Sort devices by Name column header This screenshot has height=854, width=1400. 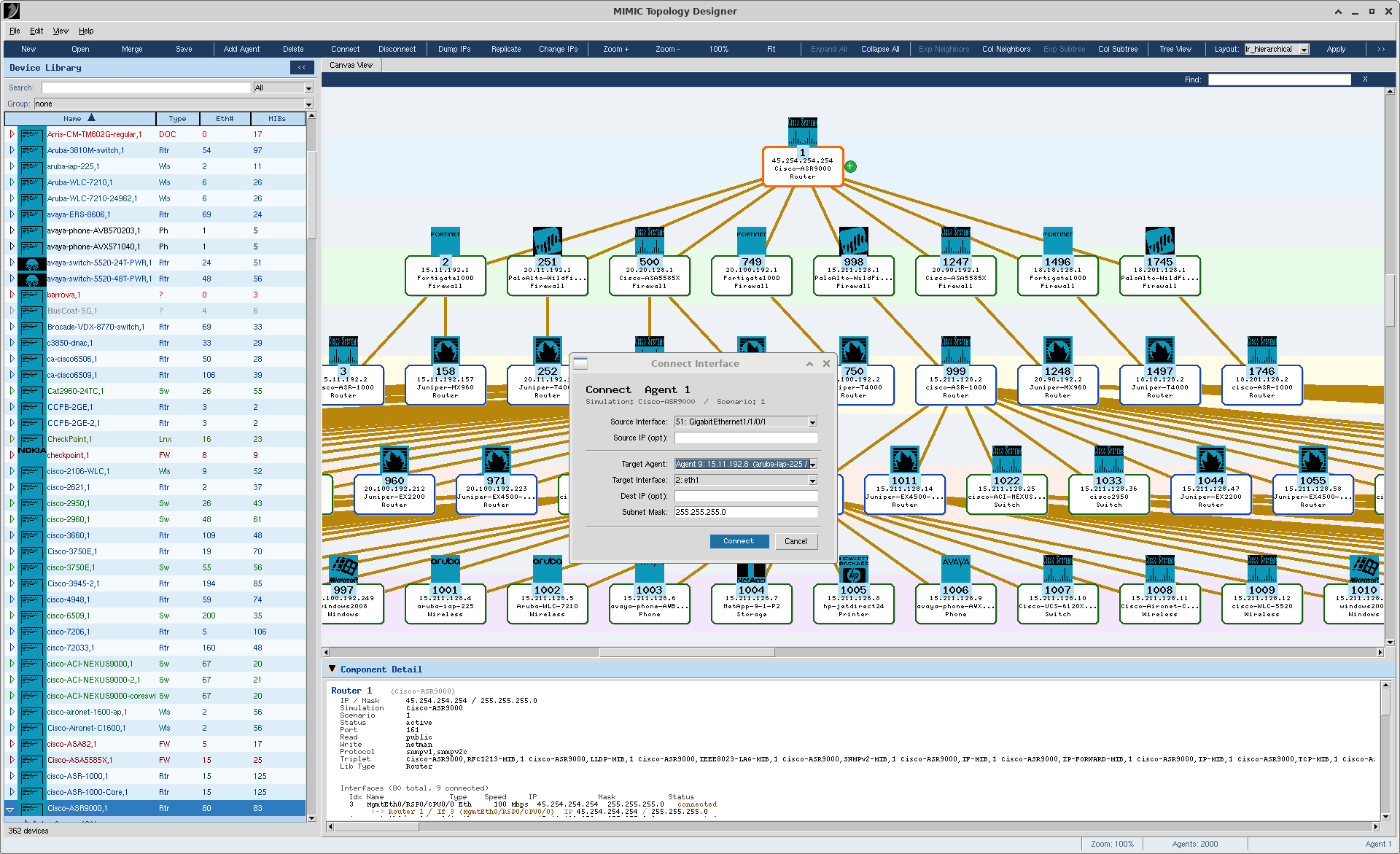click(x=79, y=118)
